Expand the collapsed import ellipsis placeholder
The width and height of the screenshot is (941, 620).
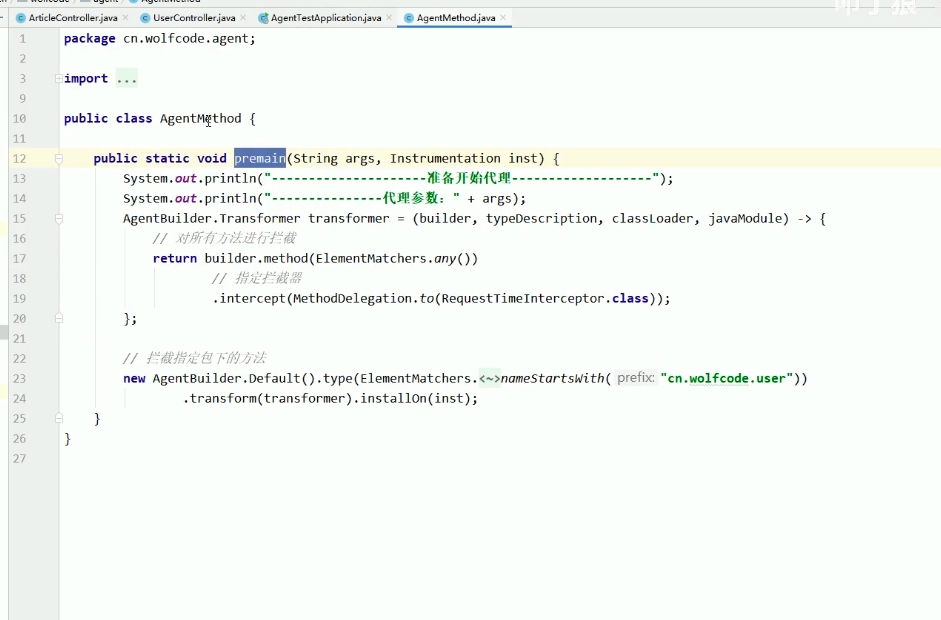(x=126, y=78)
